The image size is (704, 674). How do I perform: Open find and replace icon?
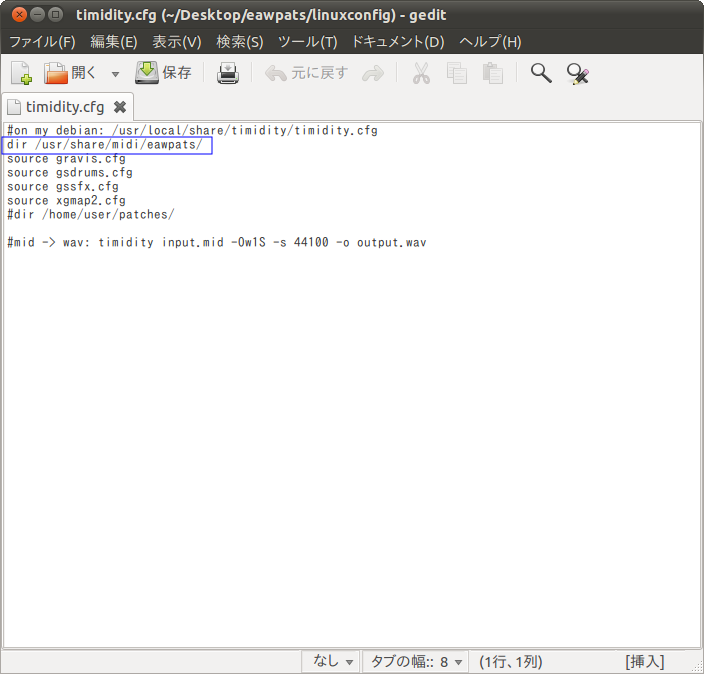pos(577,74)
